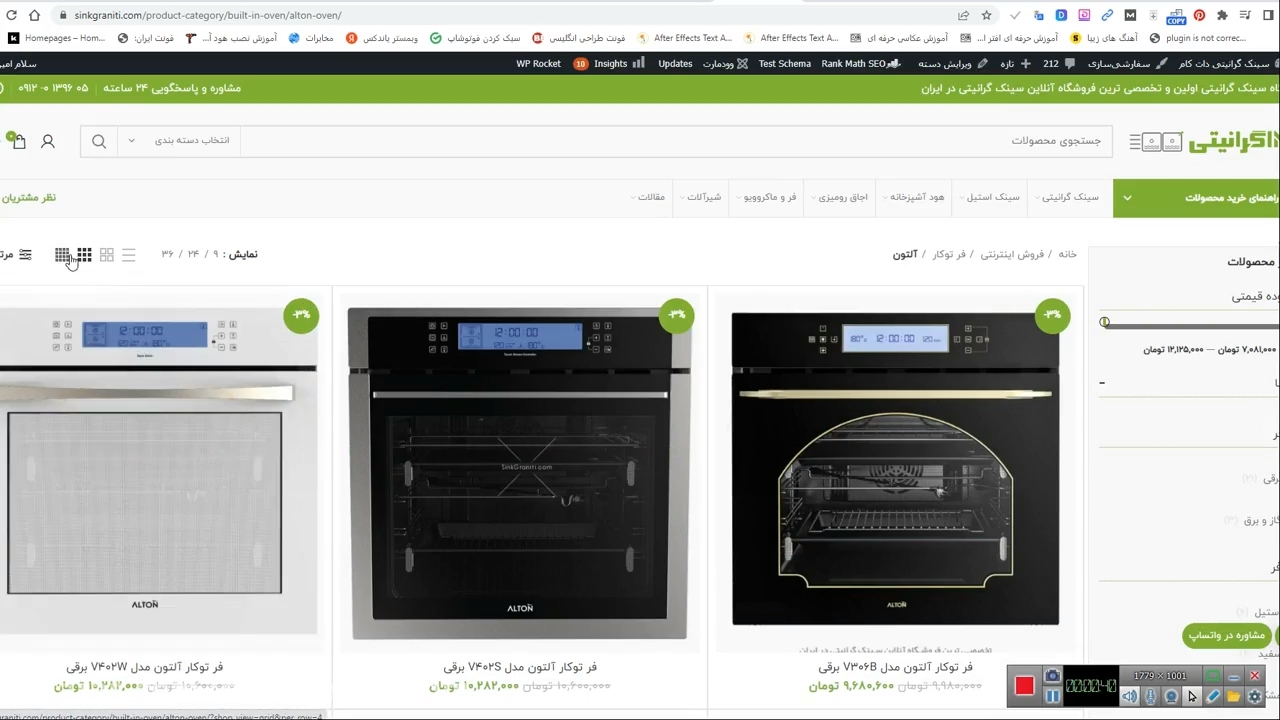The height and width of the screenshot is (720, 1280).
Task: Open the Pinterest browser extension
Action: (x=1199, y=15)
